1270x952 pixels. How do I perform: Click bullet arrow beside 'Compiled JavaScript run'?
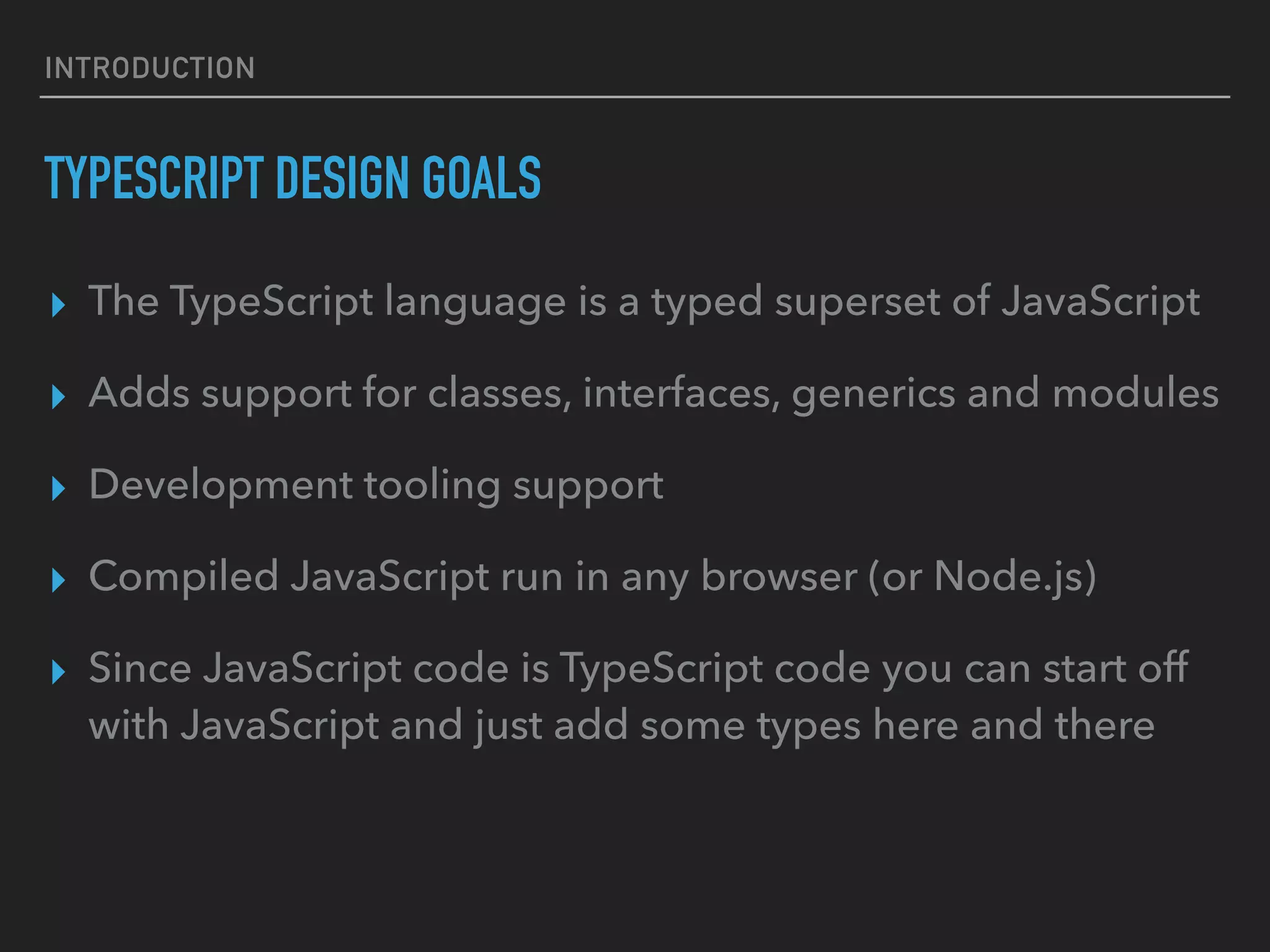(59, 581)
